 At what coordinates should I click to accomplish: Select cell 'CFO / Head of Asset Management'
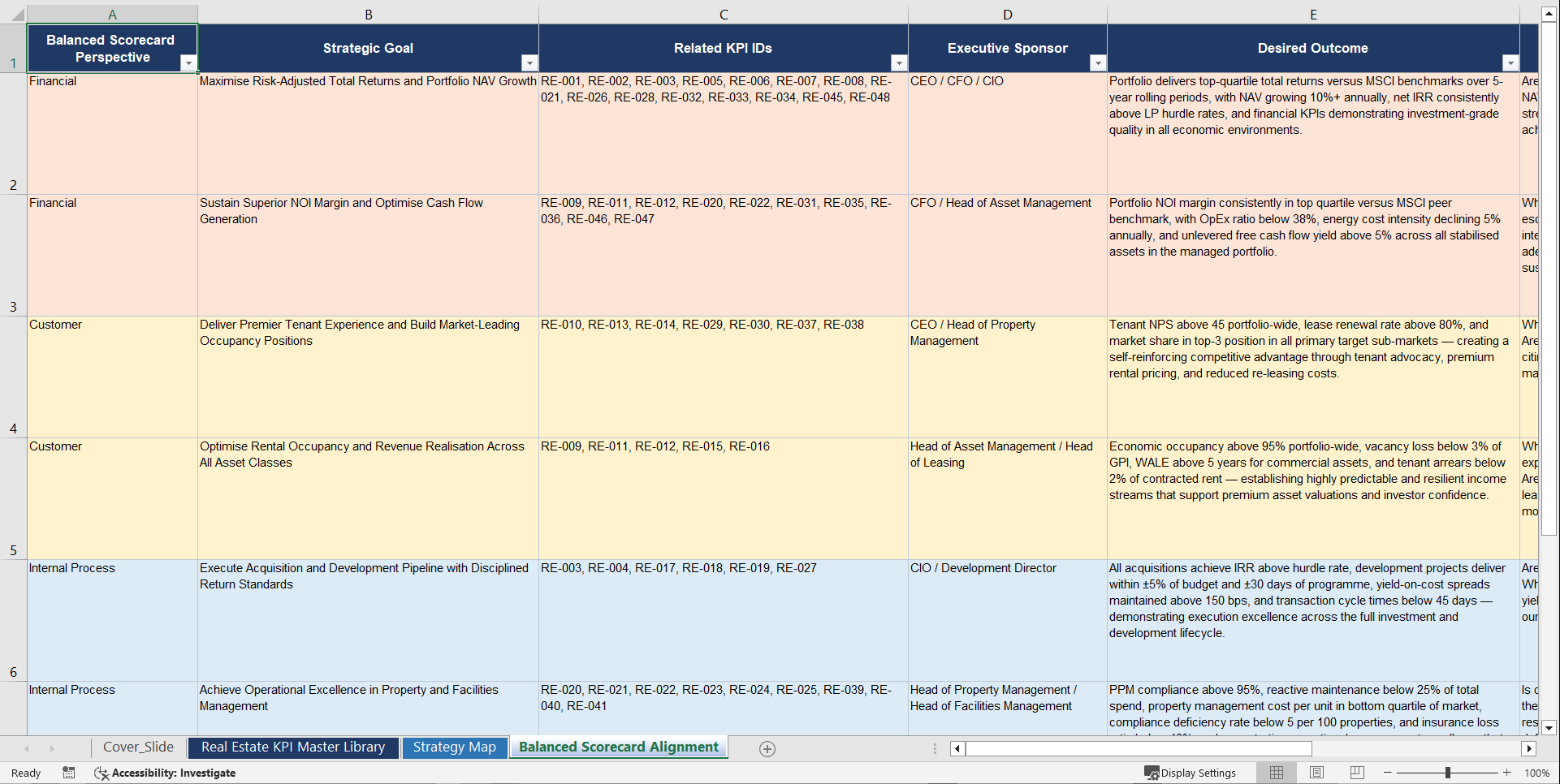pos(1008,256)
